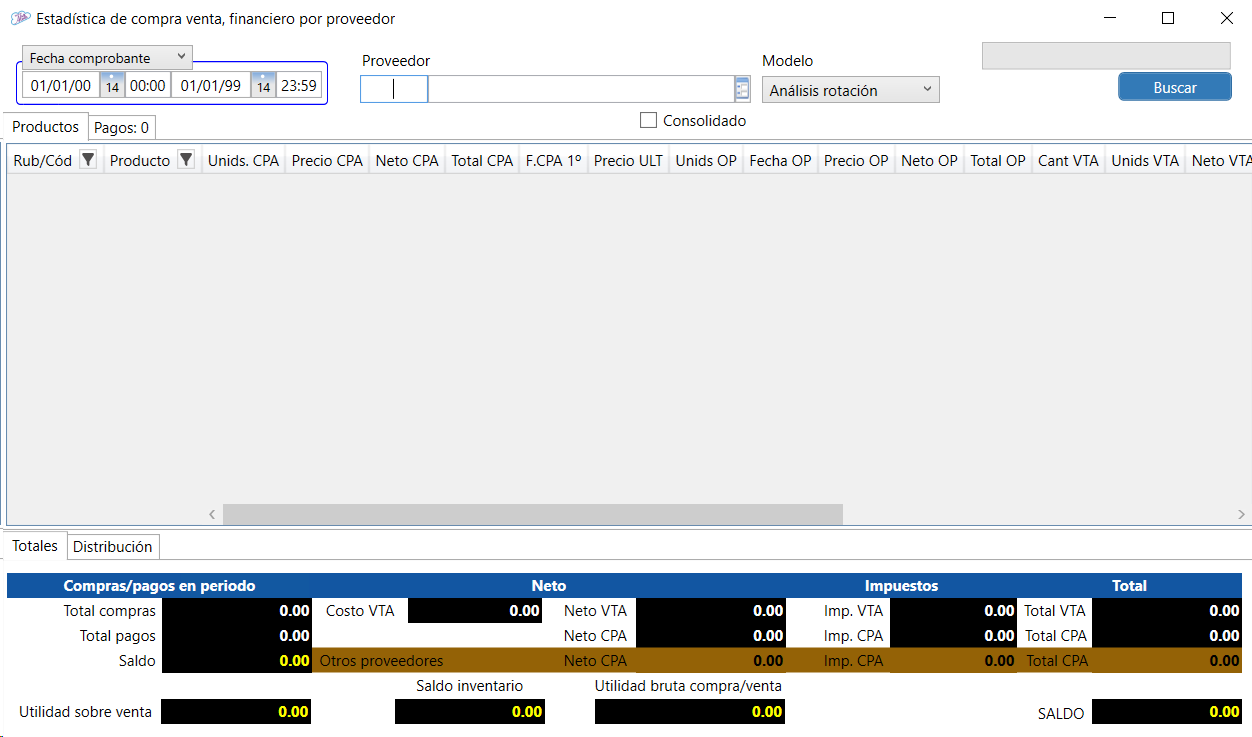The image size is (1252, 737).
Task: Open the end date calendar picker
Action: [263, 86]
